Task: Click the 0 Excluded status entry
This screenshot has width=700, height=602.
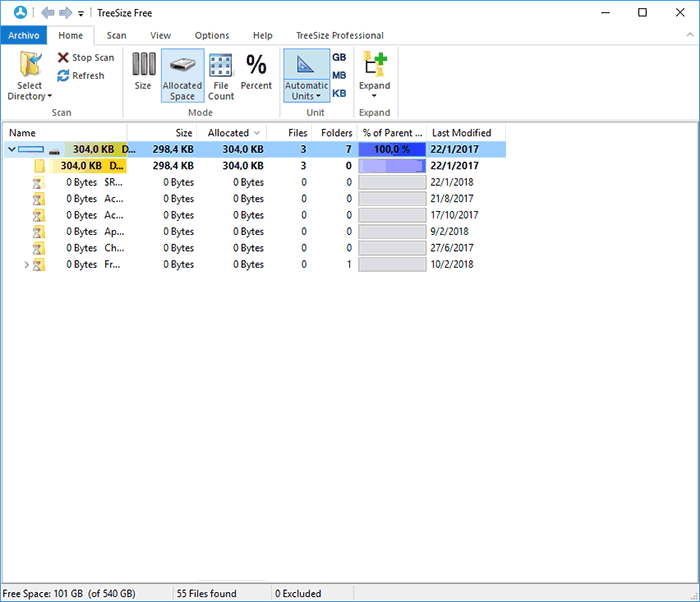Action: [x=298, y=594]
